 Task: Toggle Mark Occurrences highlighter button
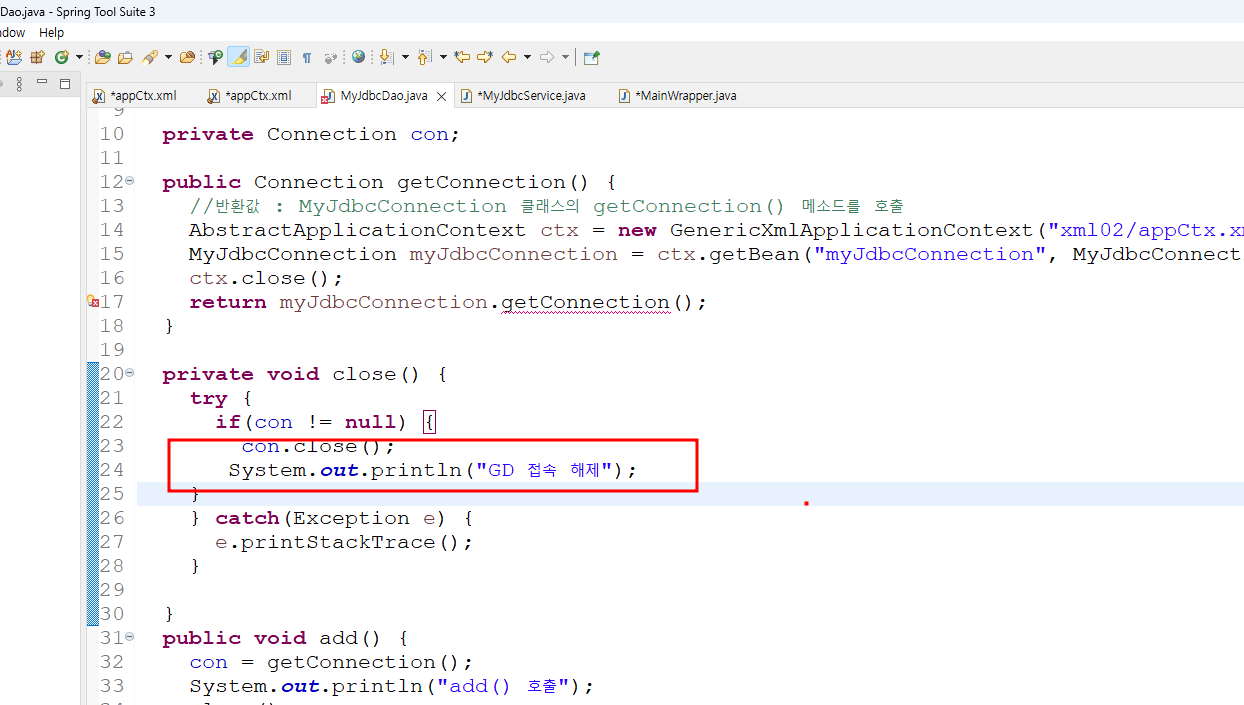238,57
